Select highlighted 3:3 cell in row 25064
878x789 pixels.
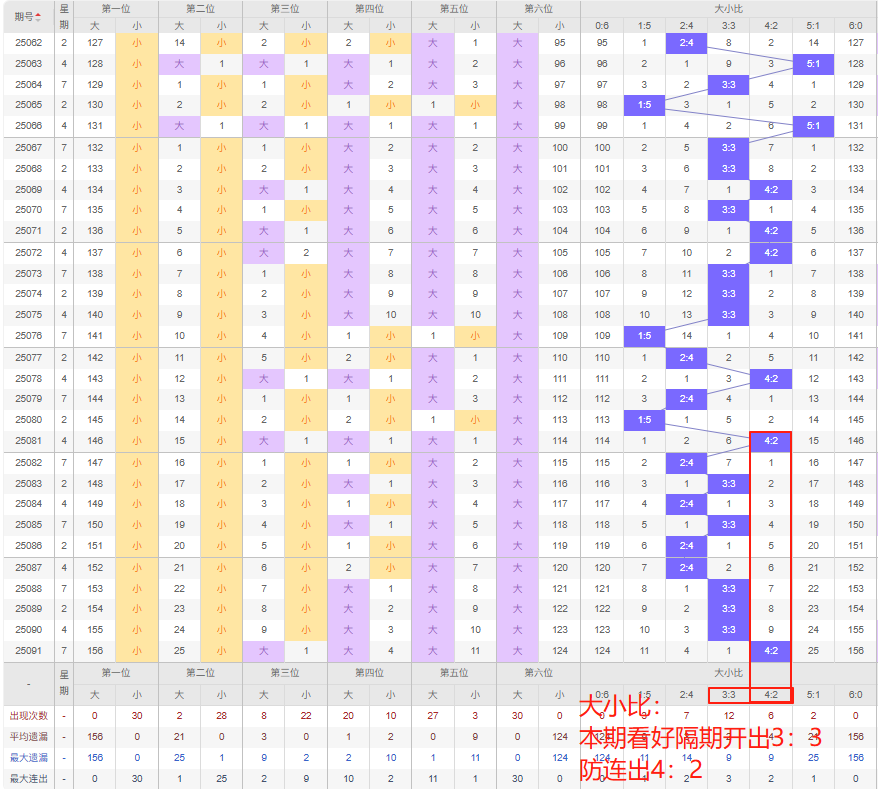728,85
